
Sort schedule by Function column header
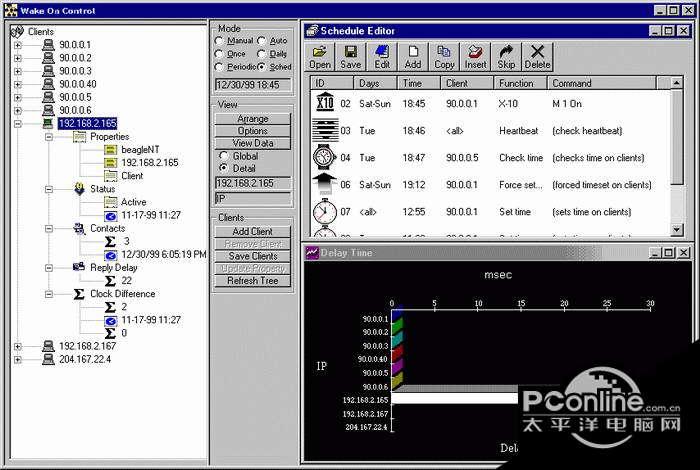(x=521, y=83)
